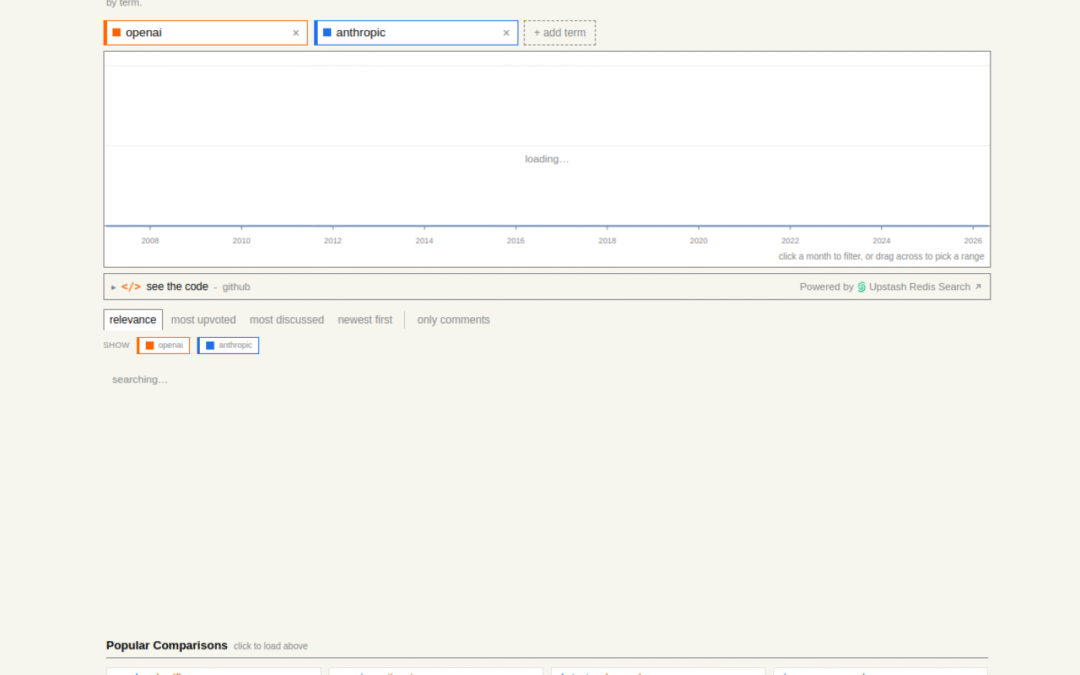Screen dimensions: 1080x675
Task: Click the + add term button
Action: tap(559, 33)
